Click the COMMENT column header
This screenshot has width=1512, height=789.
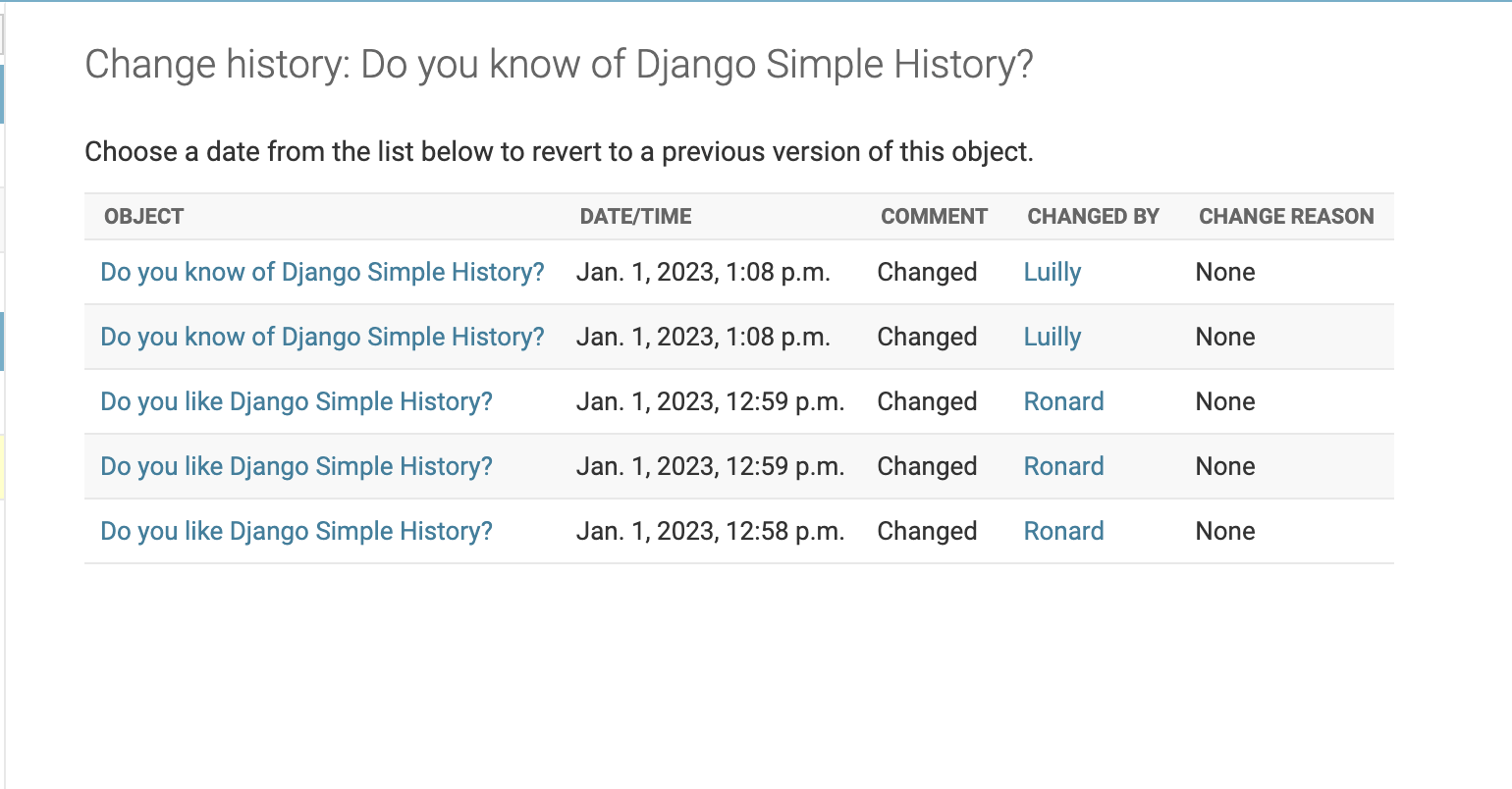tap(934, 216)
